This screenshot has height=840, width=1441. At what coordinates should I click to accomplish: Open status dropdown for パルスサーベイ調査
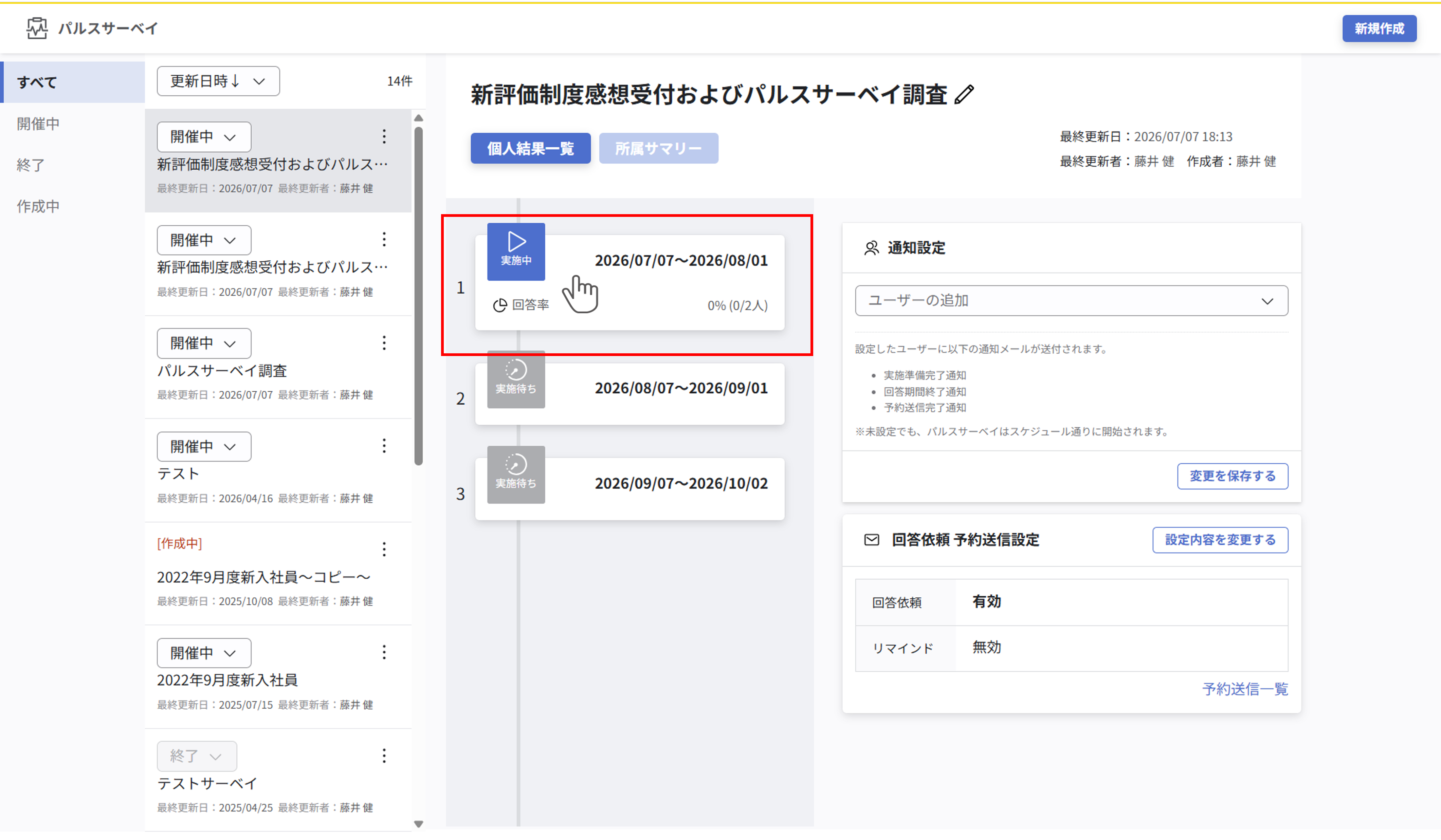click(204, 343)
